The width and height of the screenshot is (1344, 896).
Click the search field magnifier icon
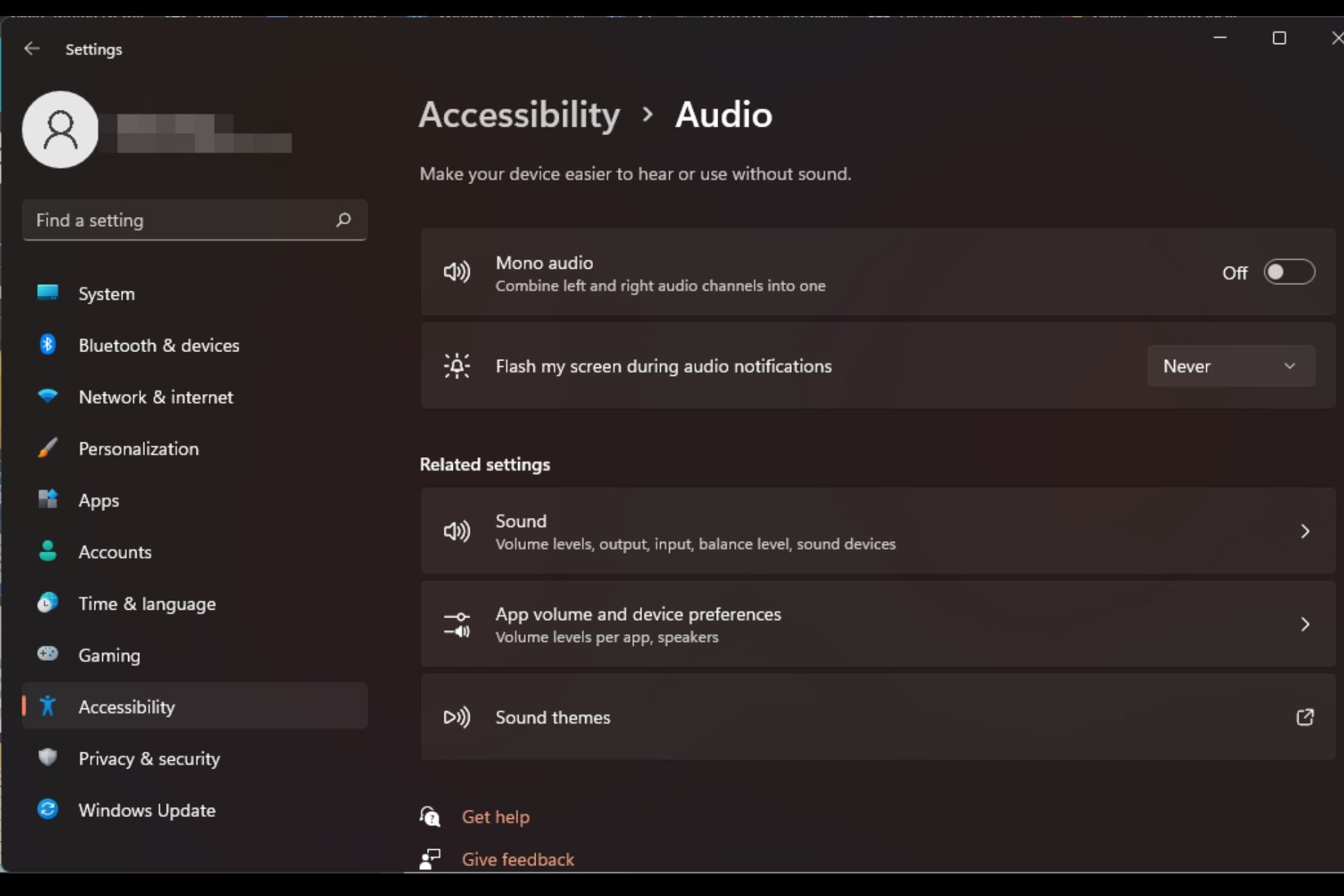[343, 220]
